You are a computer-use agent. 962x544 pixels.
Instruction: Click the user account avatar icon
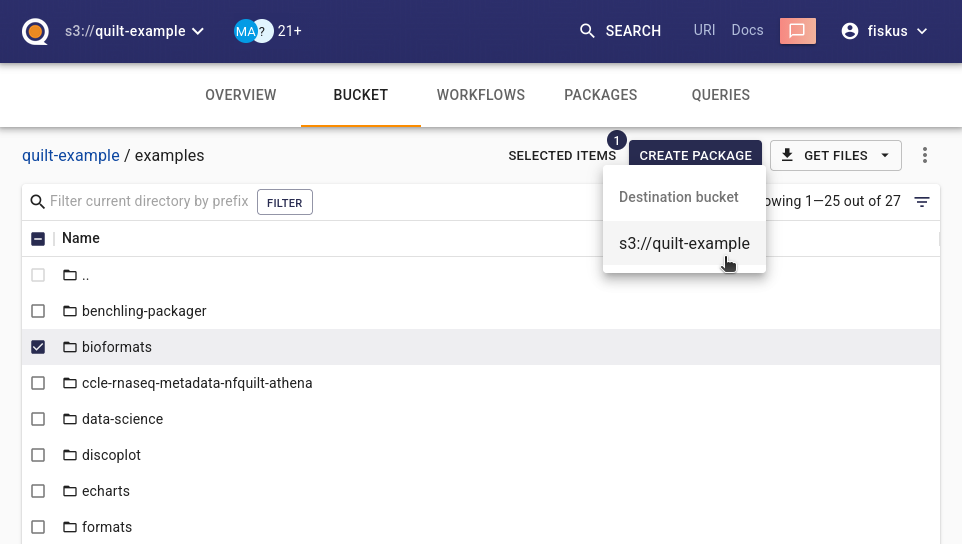click(x=850, y=31)
